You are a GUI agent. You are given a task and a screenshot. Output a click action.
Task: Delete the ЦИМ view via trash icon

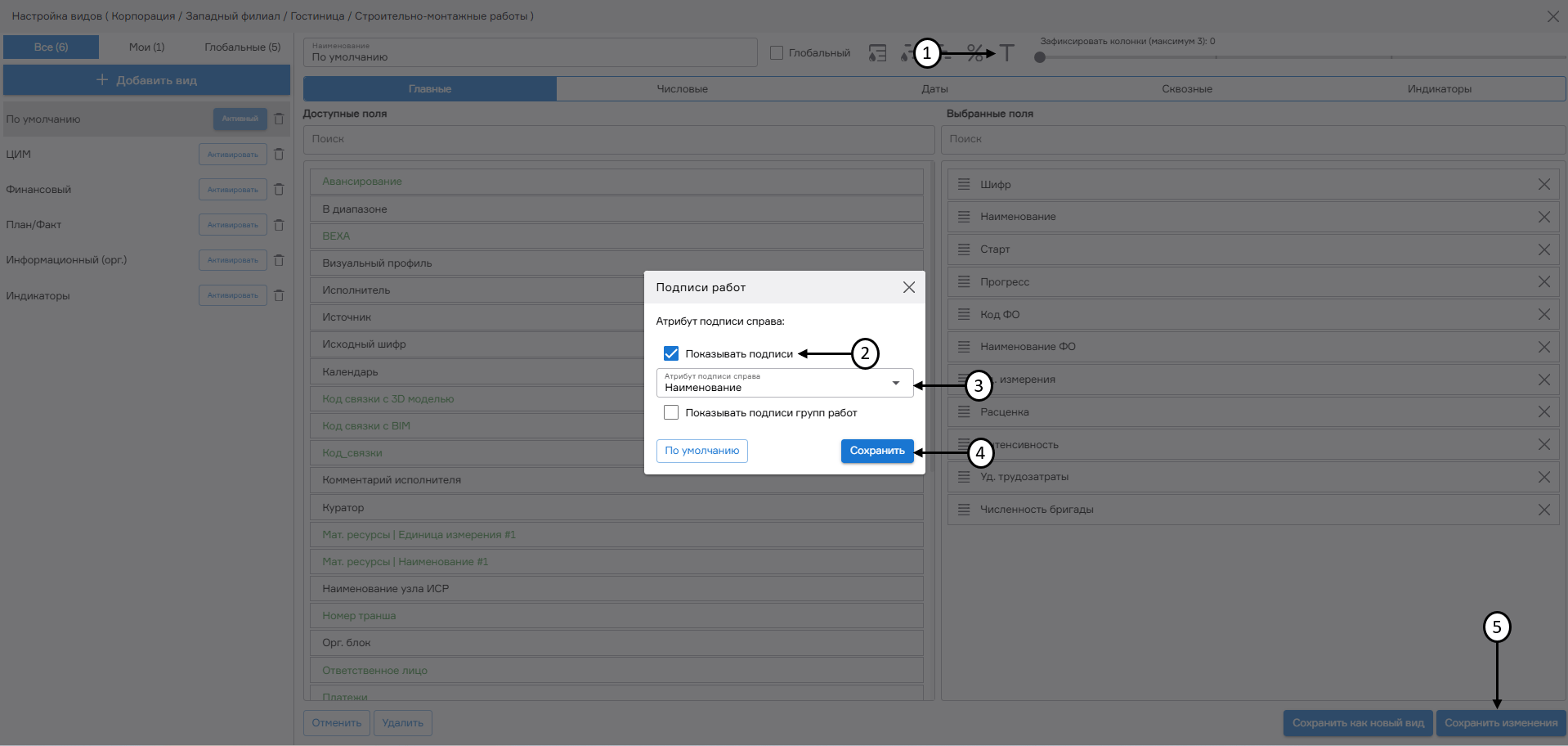279,154
